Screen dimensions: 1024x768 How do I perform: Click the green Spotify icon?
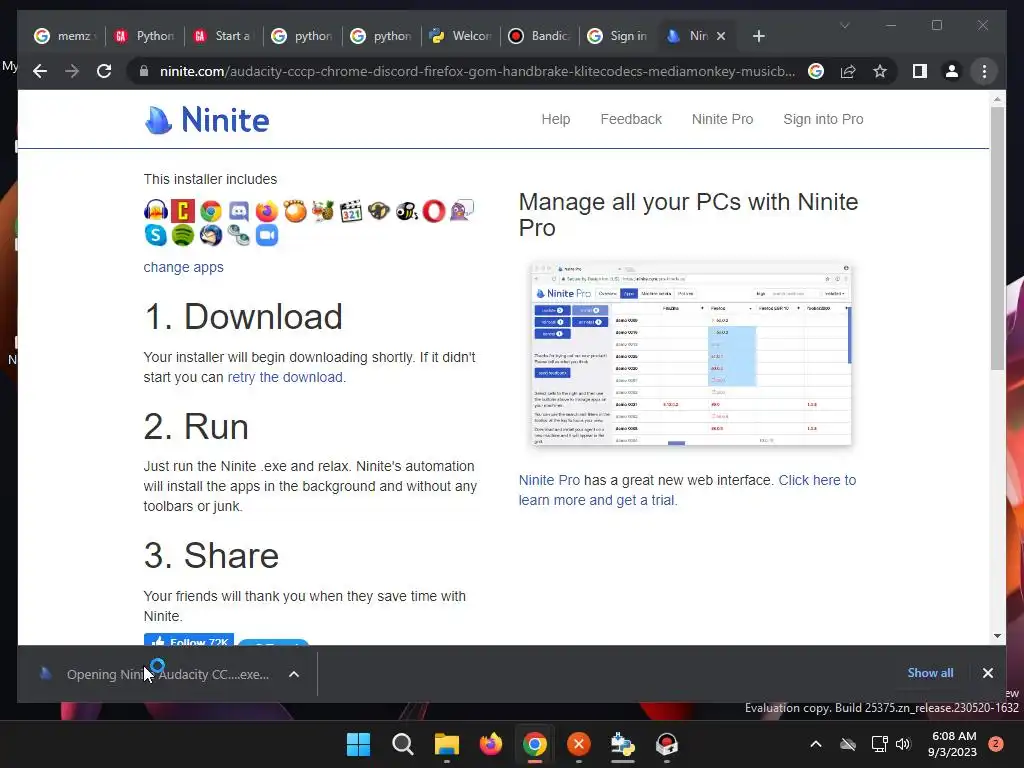click(x=183, y=234)
